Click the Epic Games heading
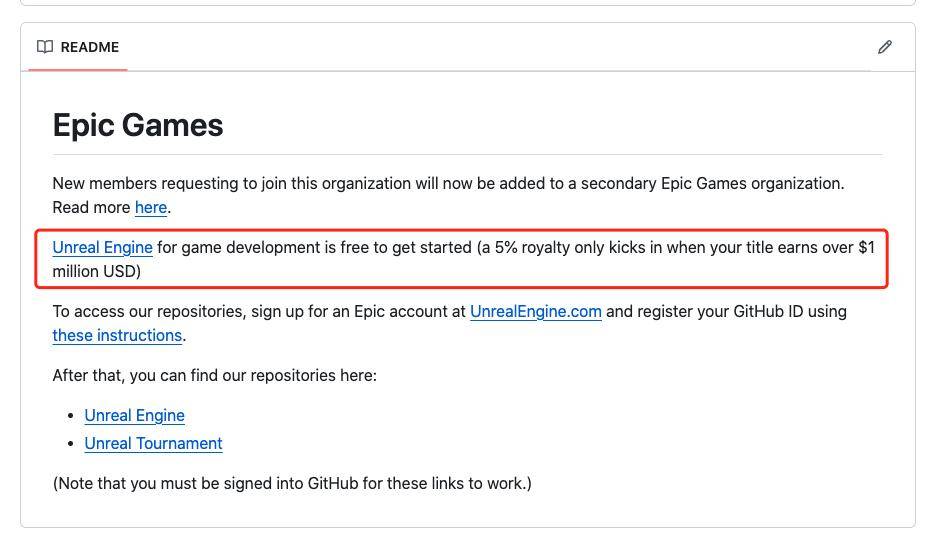 pyautogui.click(x=138, y=125)
